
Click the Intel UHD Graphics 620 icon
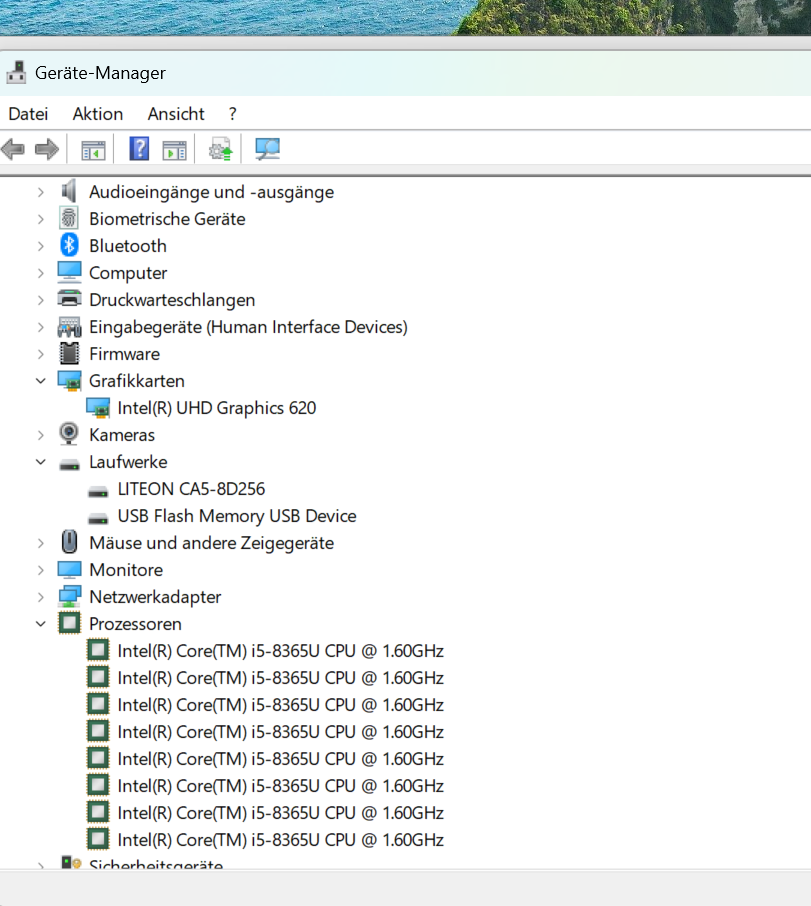click(x=98, y=408)
